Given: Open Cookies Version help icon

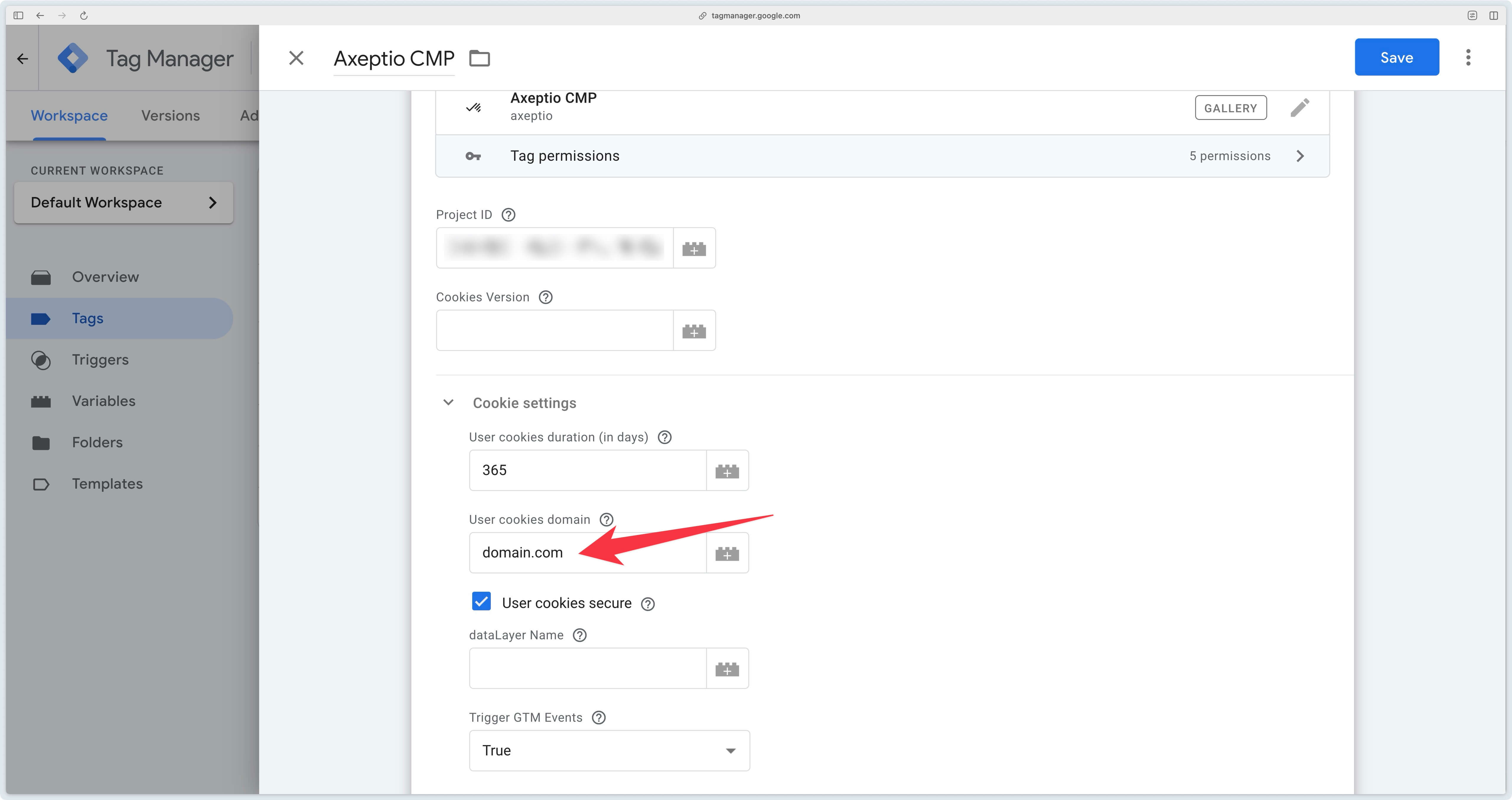Looking at the screenshot, I should point(545,297).
